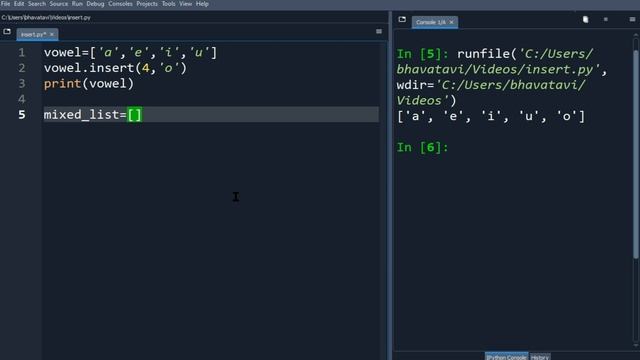Click line number 2 in the editor

click(22, 68)
